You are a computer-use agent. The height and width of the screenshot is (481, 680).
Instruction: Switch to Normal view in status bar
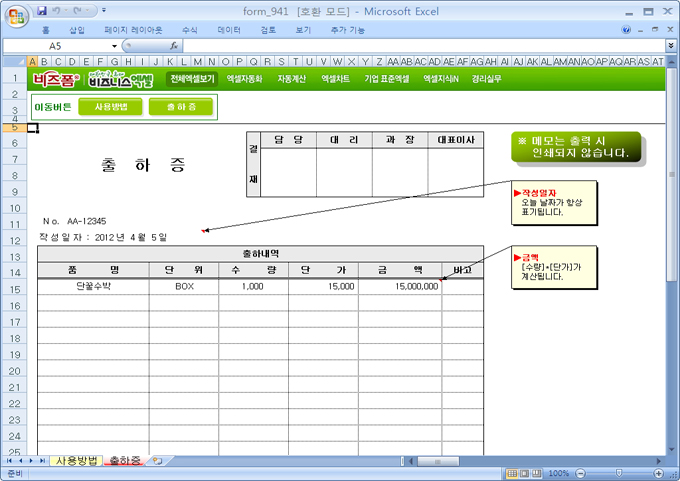[512, 473]
